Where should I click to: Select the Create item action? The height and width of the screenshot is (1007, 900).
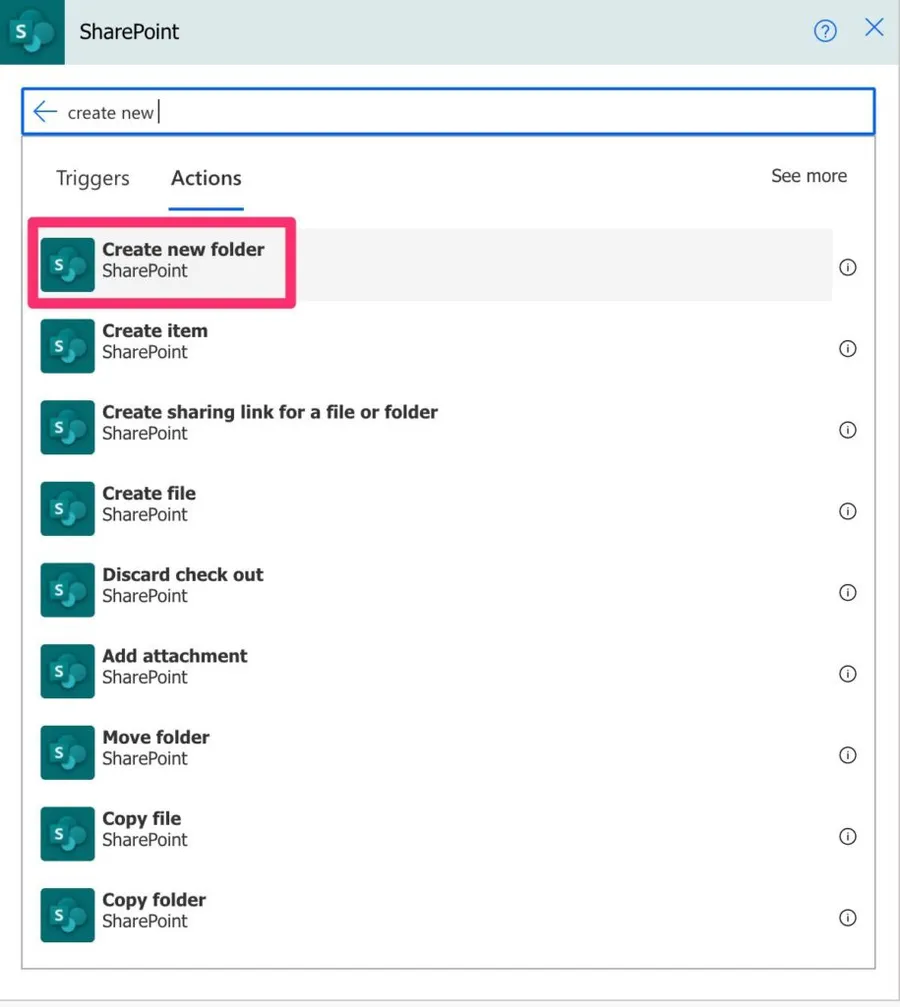pos(155,341)
